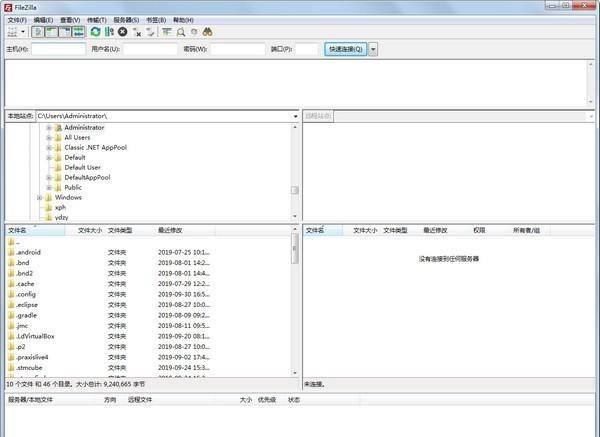
Task: Reconnect to the last server
Action: (x=150, y=32)
